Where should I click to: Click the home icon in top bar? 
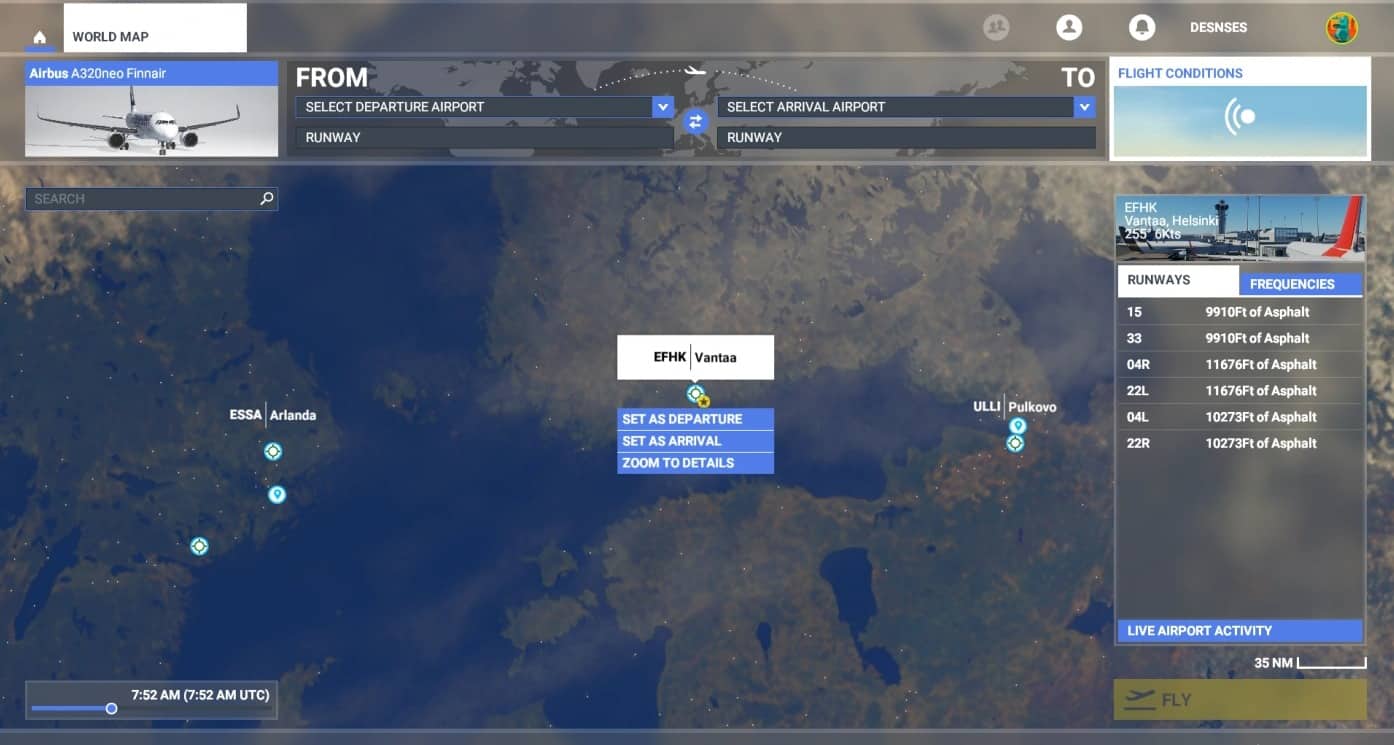tap(40, 38)
